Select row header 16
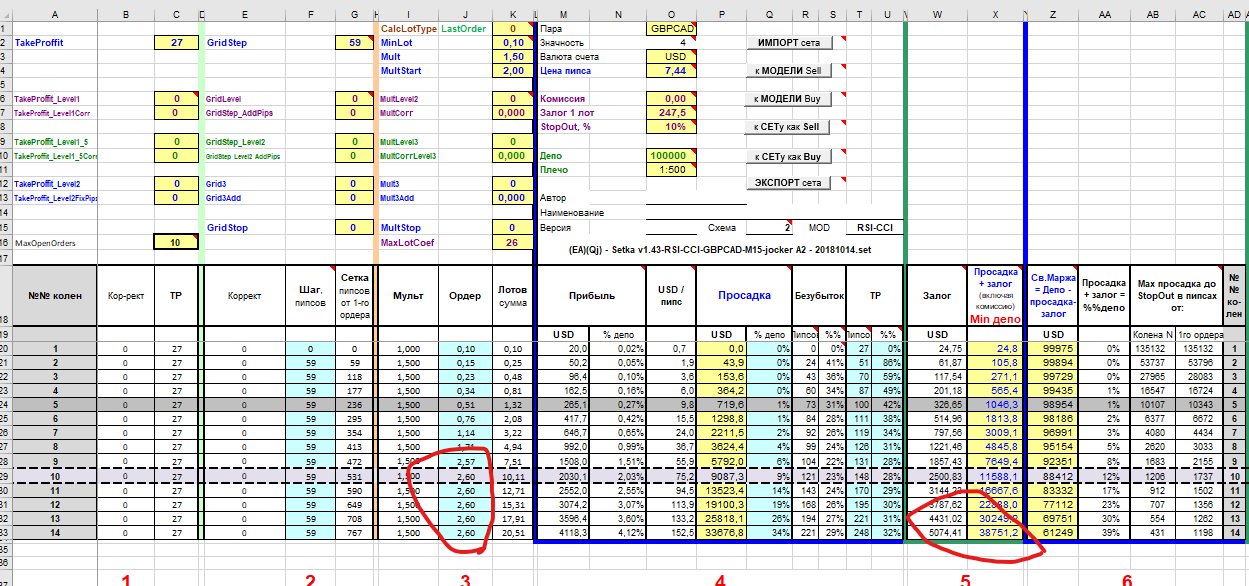Viewport: 1249px width, 586px height. pos(5,242)
